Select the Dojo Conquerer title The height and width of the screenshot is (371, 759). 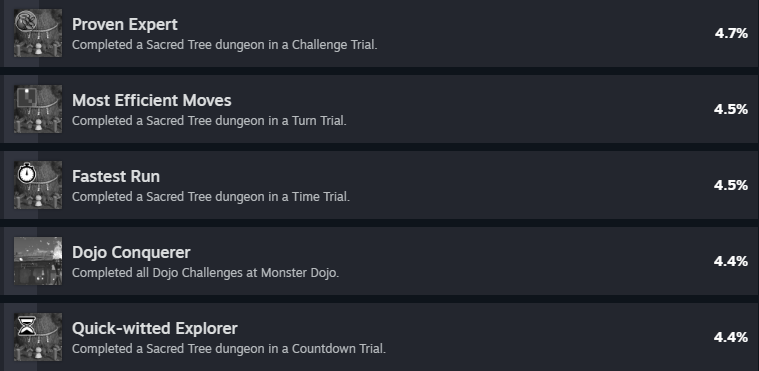[131, 252]
